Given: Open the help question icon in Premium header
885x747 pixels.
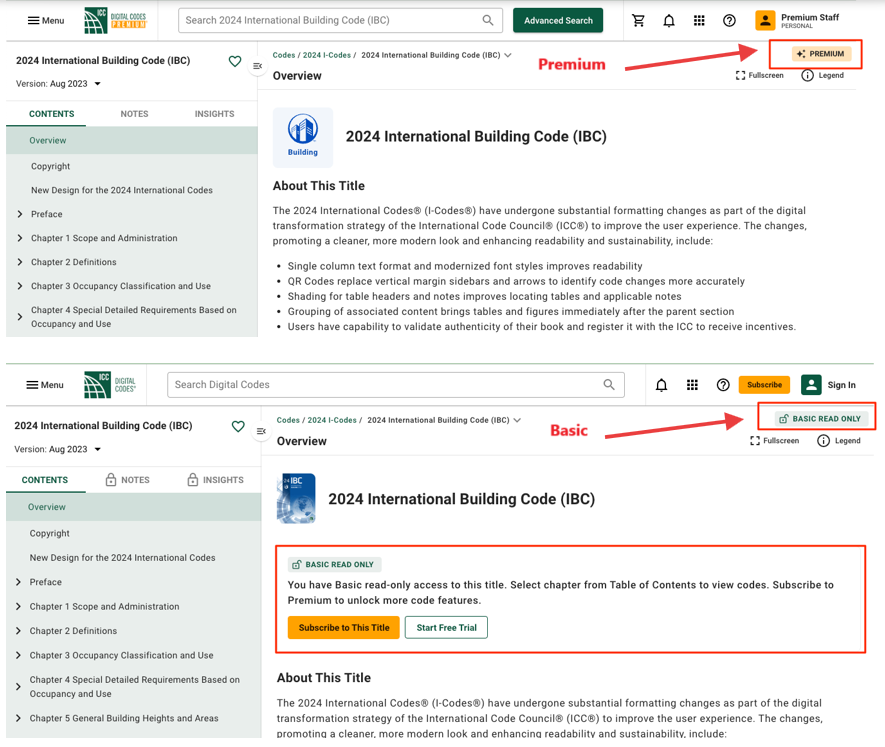Looking at the screenshot, I should (729, 21).
